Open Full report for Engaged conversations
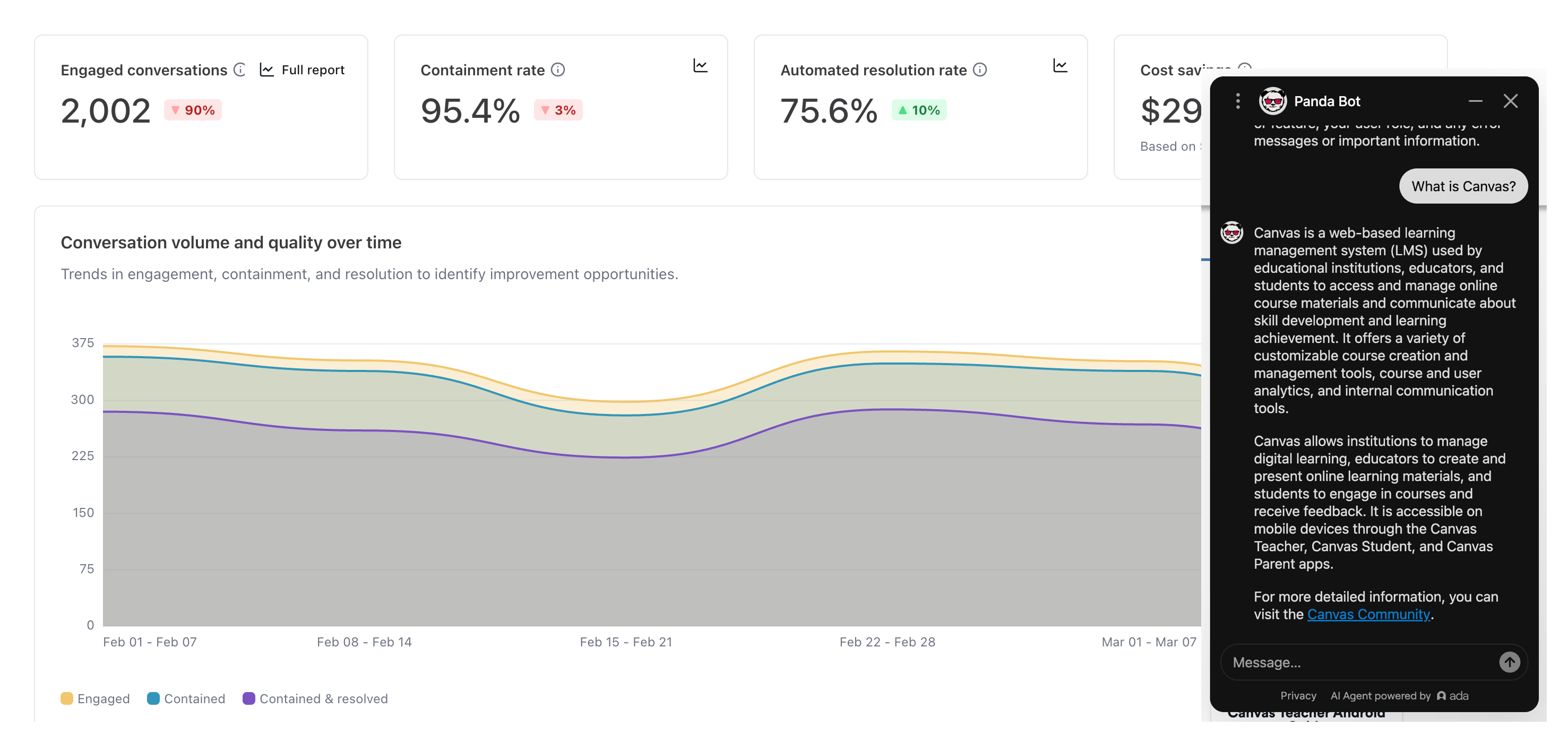This screenshot has height=743, width=1568. click(303, 70)
